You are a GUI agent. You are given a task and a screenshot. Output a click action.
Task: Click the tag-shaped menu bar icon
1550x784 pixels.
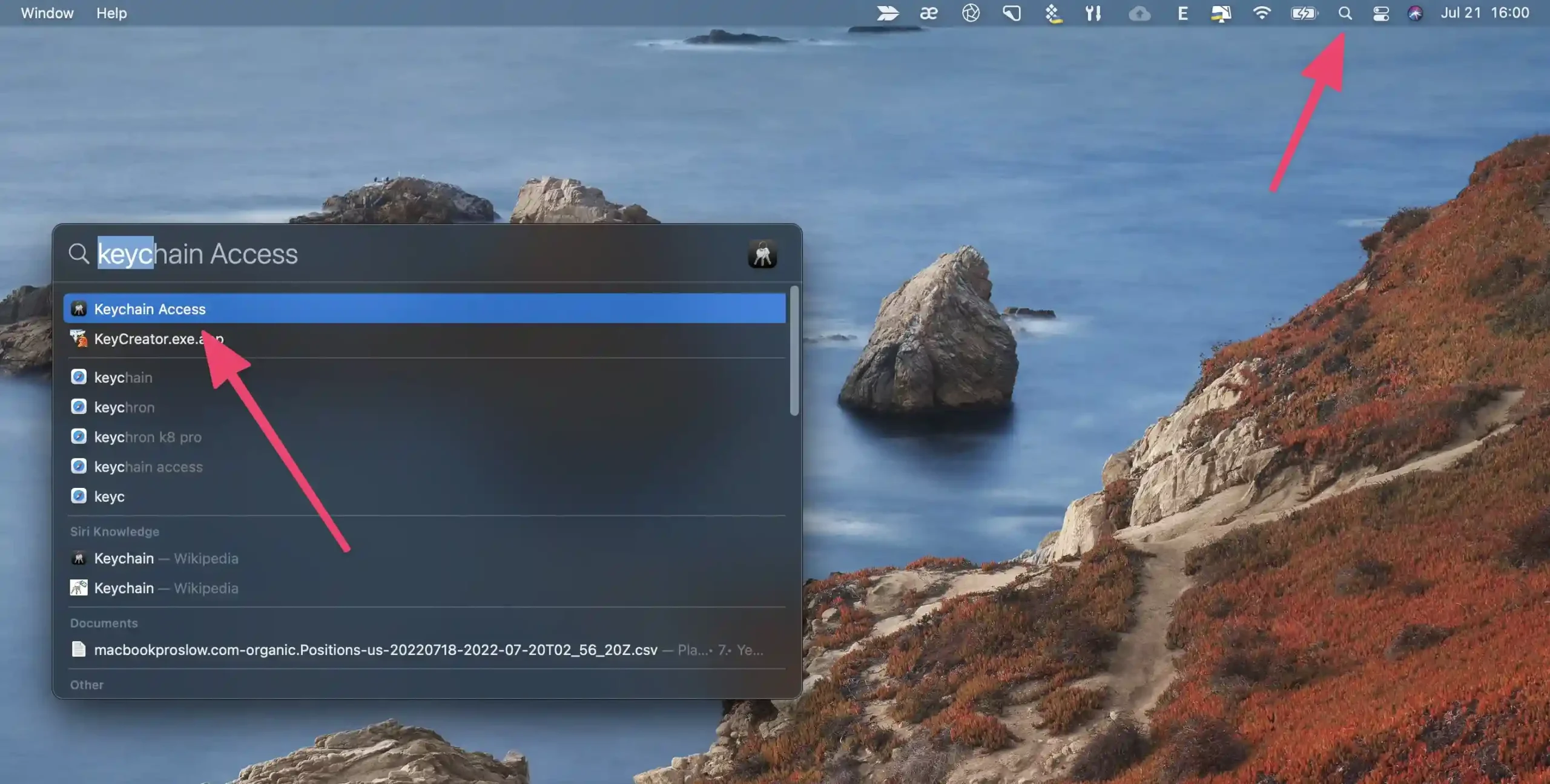tap(1012, 13)
